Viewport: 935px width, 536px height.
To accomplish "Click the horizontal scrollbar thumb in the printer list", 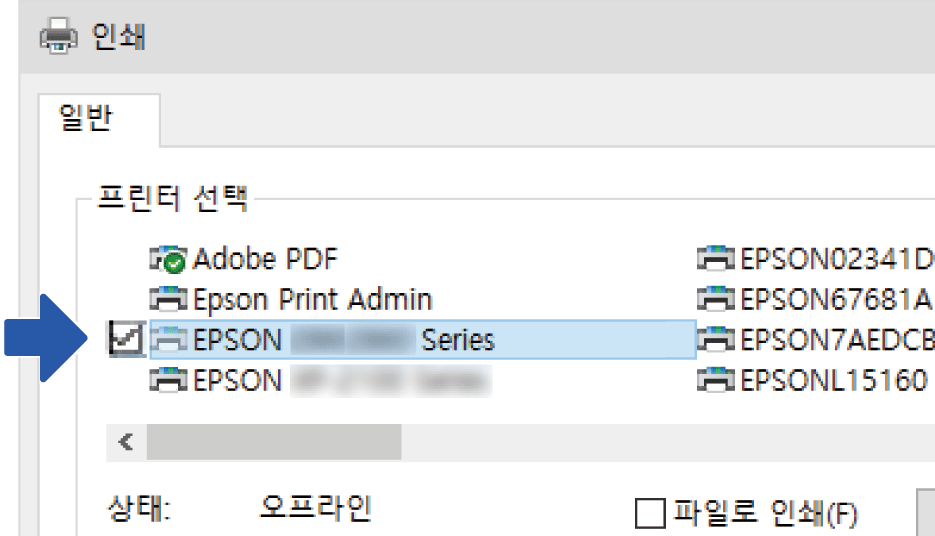I will (273, 442).
